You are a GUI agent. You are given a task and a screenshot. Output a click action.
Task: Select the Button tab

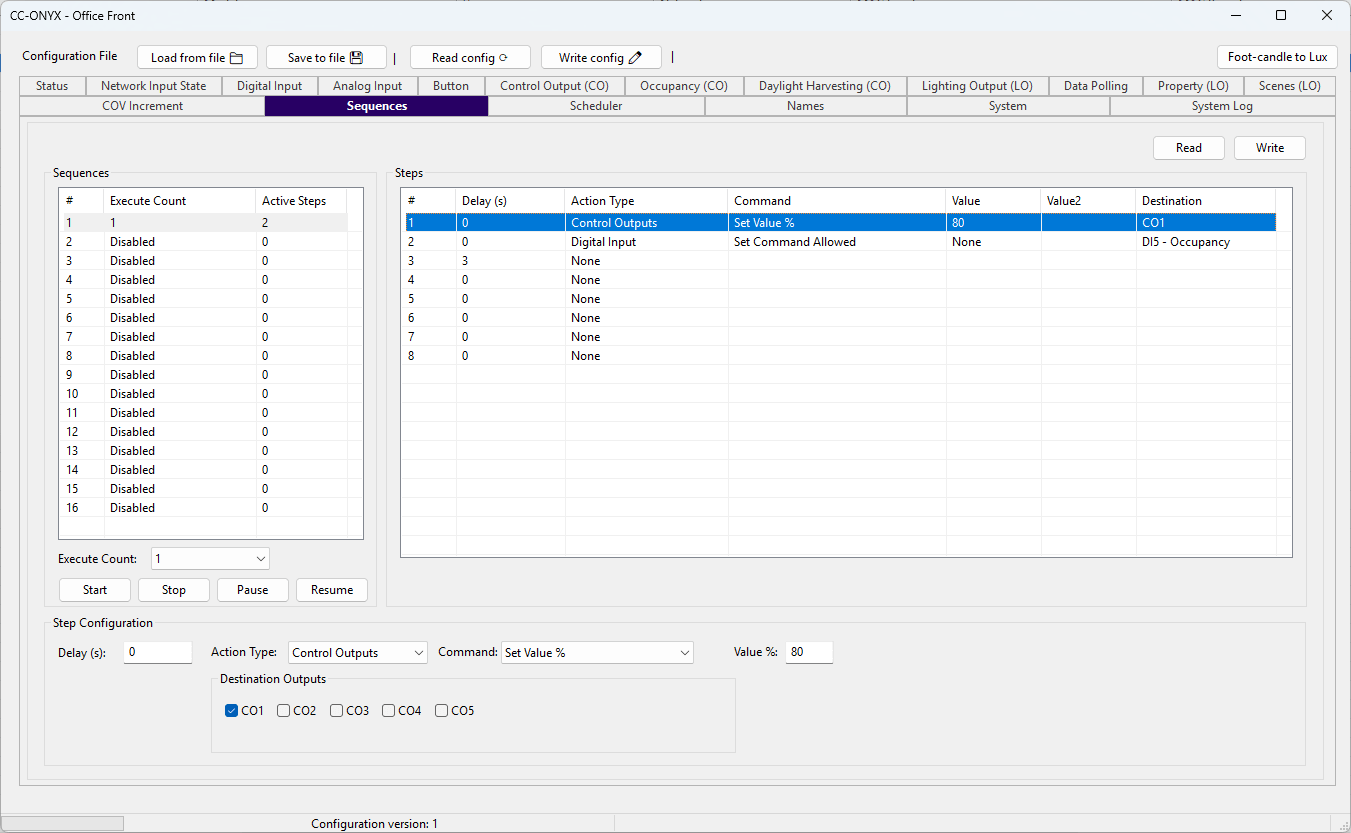click(x=451, y=86)
